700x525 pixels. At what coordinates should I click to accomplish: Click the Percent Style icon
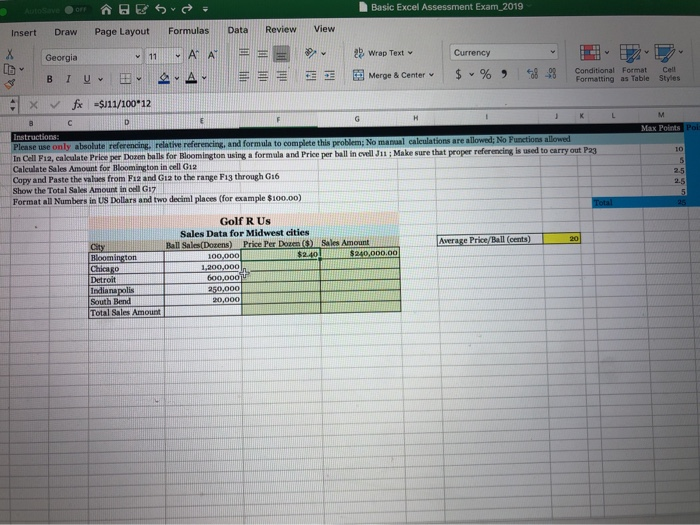coord(485,74)
